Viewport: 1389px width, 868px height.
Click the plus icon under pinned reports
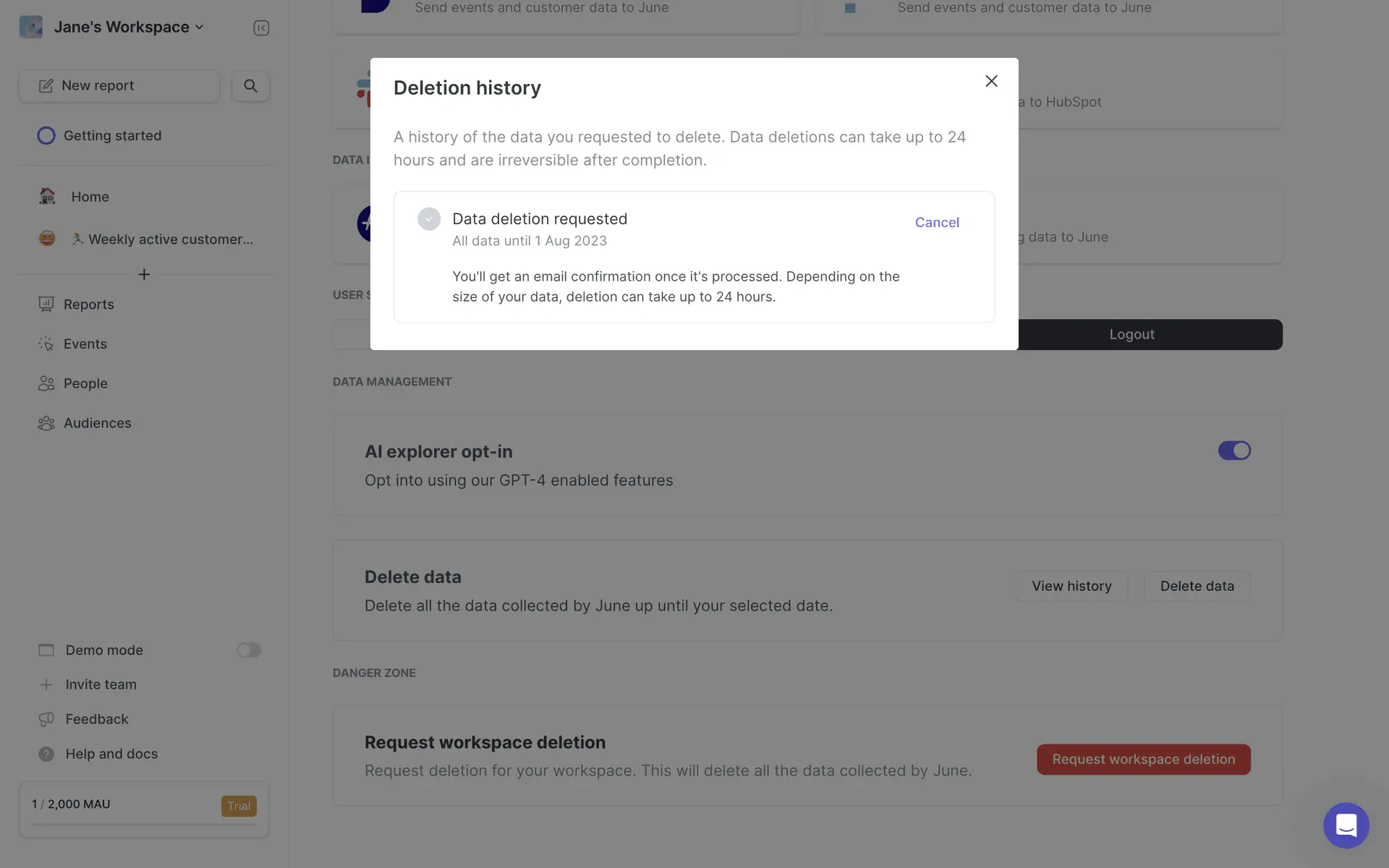(144, 274)
